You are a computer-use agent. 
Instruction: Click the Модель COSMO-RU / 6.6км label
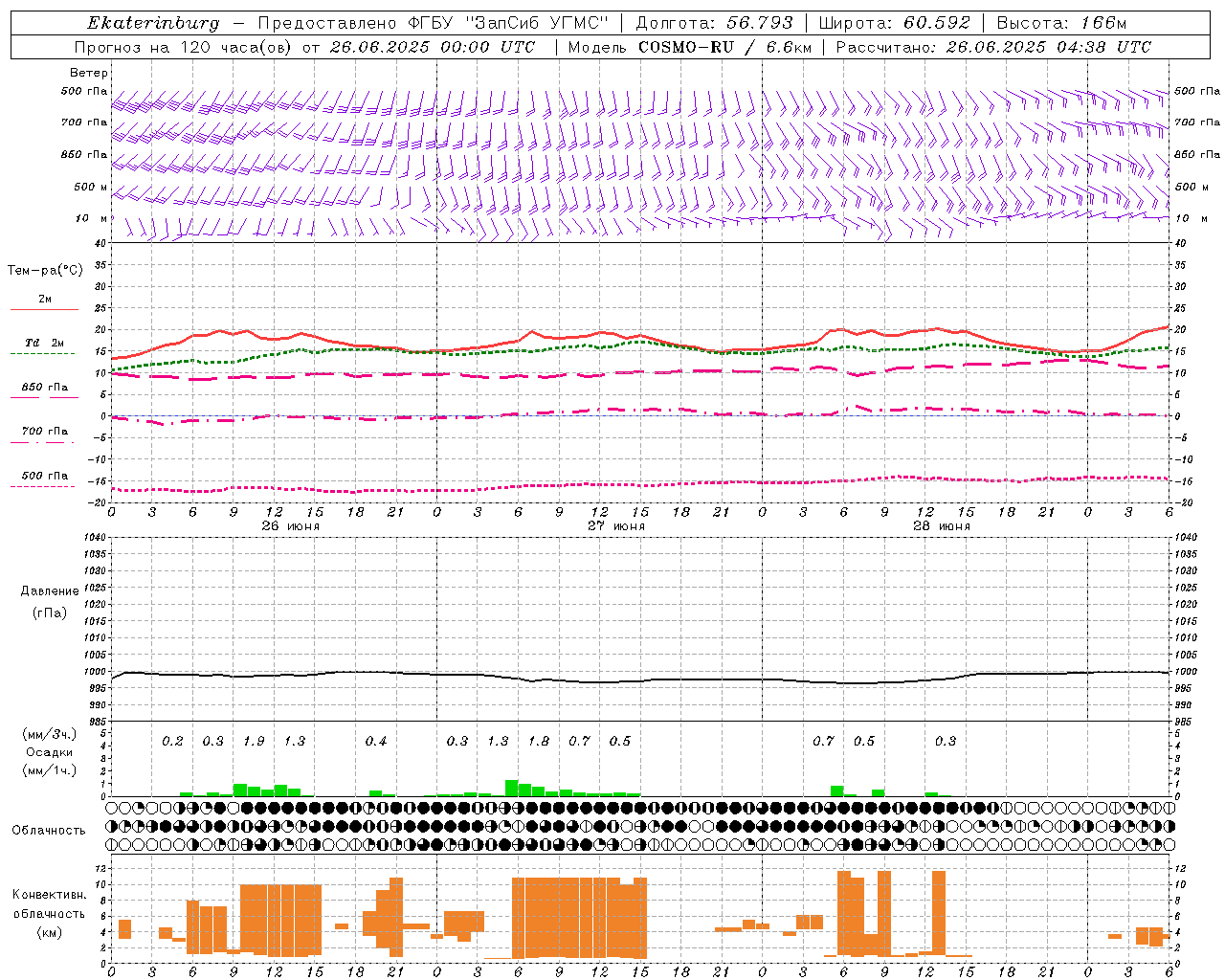[x=690, y=47]
